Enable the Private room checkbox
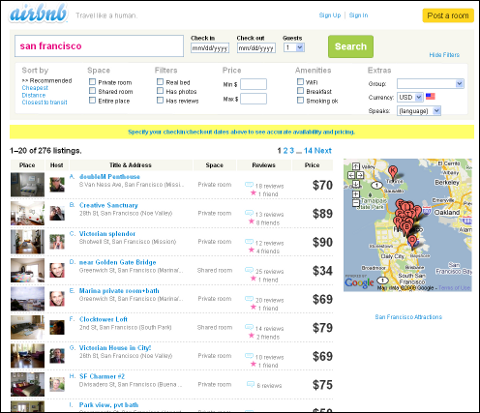480x413 pixels. coord(92,82)
